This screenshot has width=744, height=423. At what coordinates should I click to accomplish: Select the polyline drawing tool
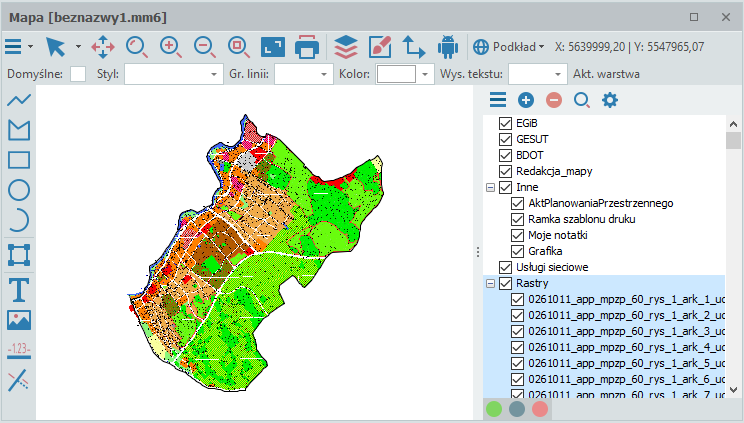(x=18, y=100)
